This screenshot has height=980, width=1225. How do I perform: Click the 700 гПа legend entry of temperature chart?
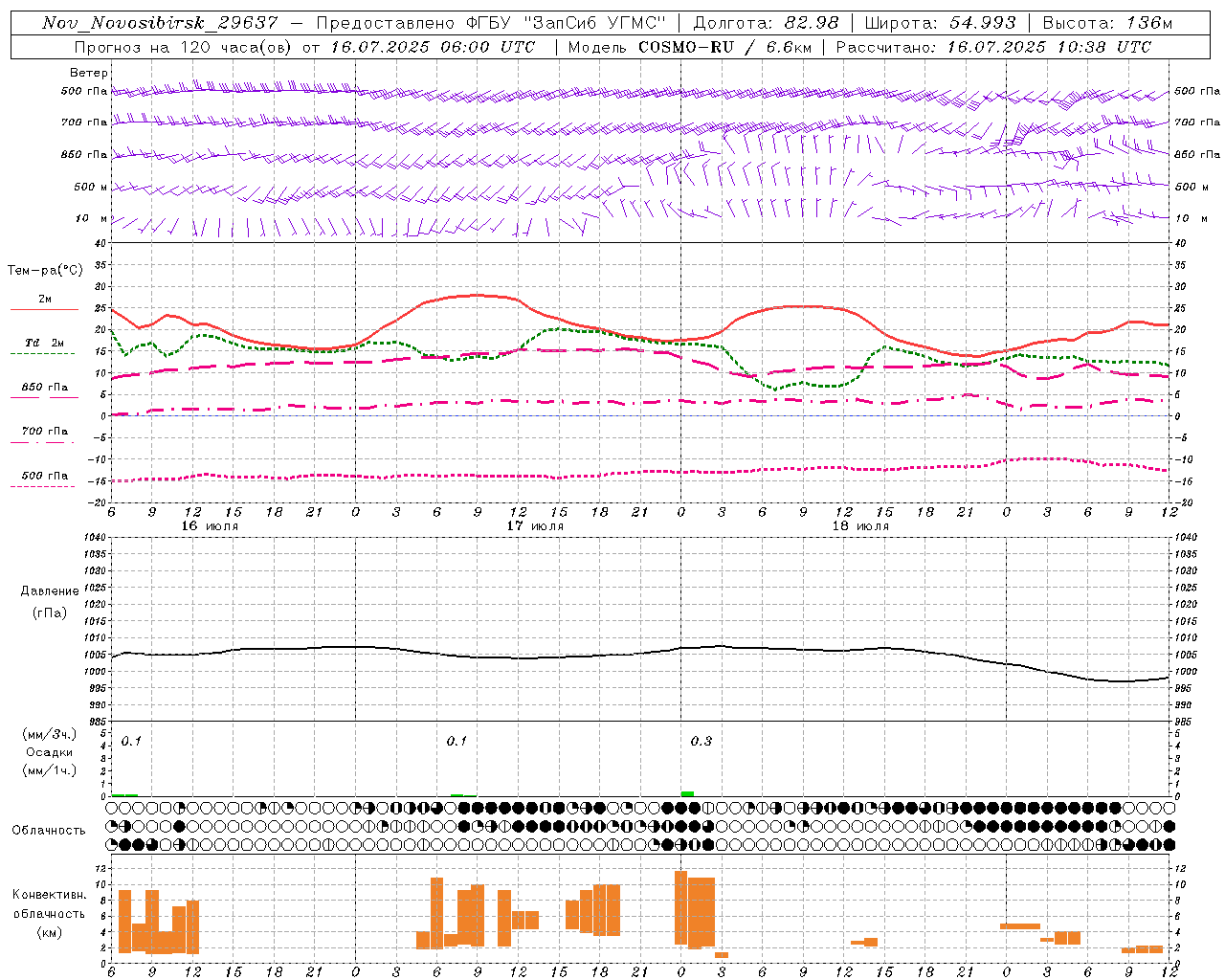pos(45,432)
